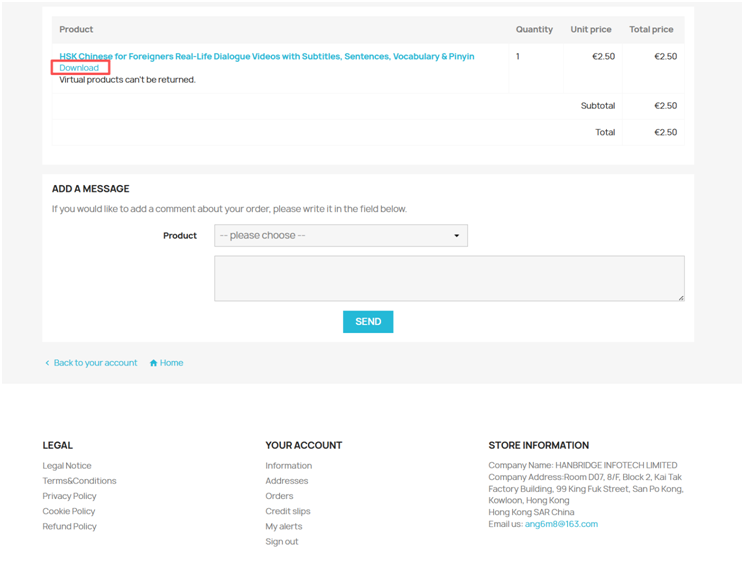The width and height of the screenshot is (742, 583).
Task: Go back to your account link
Action: click(x=95, y=362)
